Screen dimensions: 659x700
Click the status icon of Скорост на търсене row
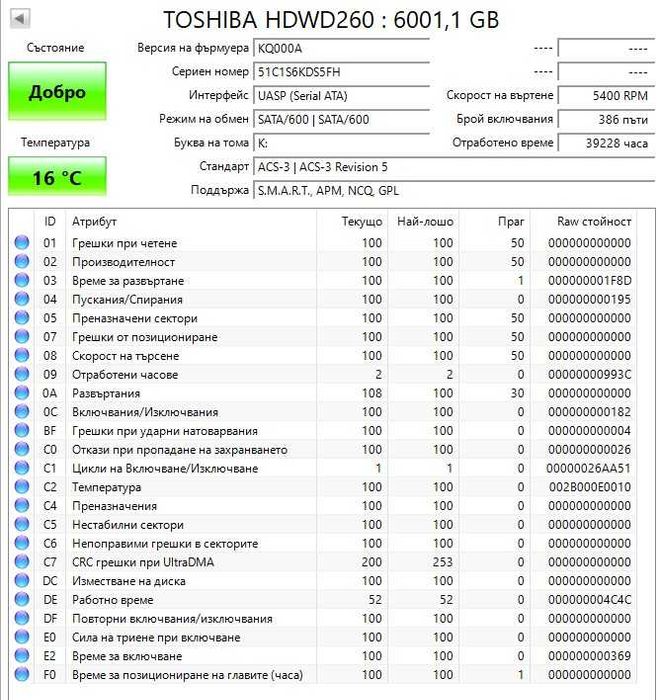21,355
